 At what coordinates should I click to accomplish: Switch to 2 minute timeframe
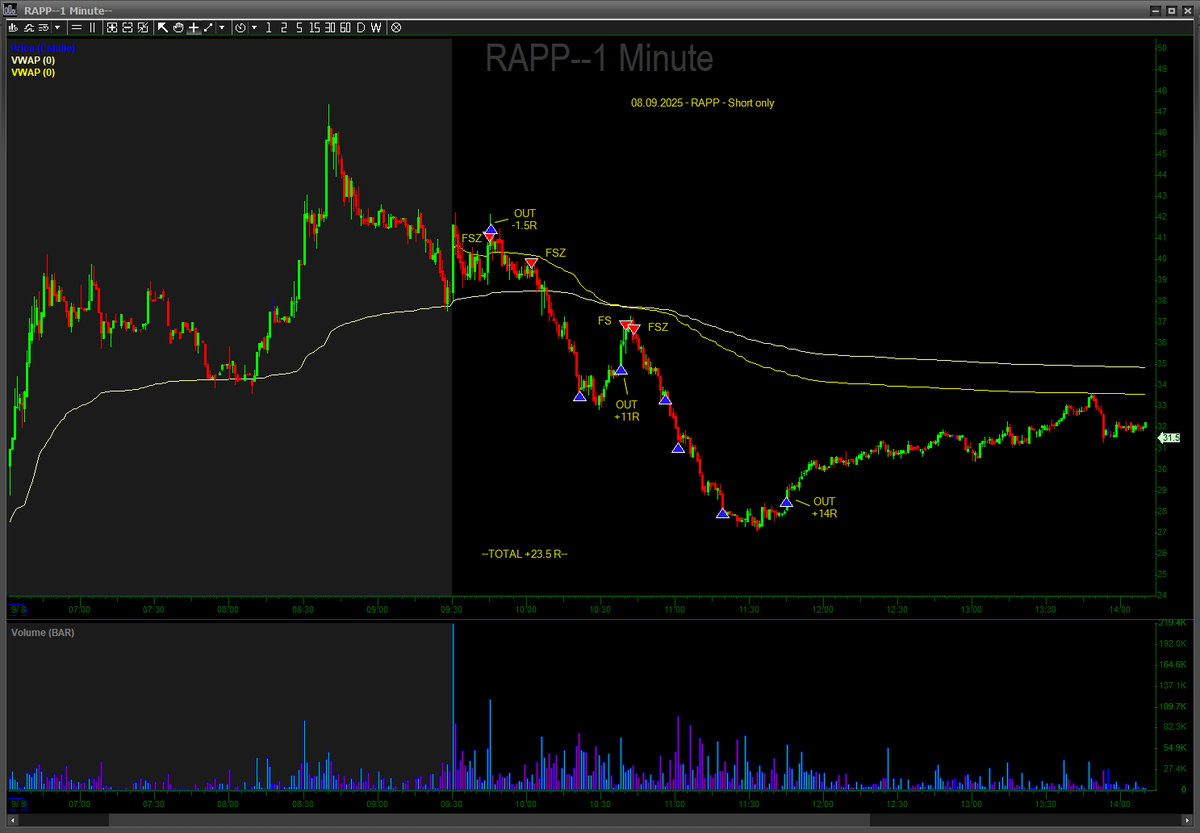click(x=284, y=28)
